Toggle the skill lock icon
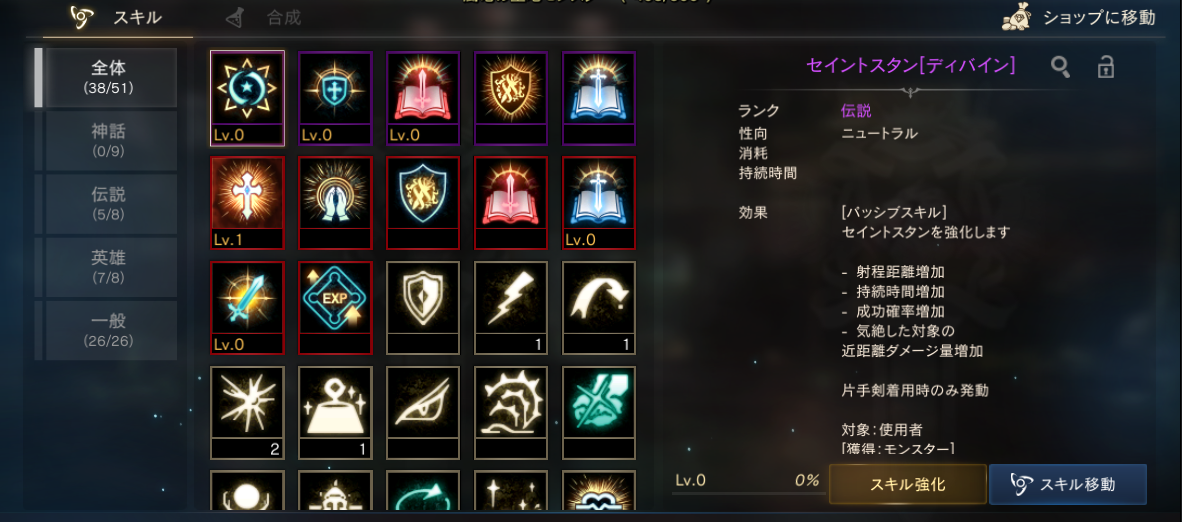Image resolution: width=1182 pixels, height=522 pixels. click(1105, 67)
